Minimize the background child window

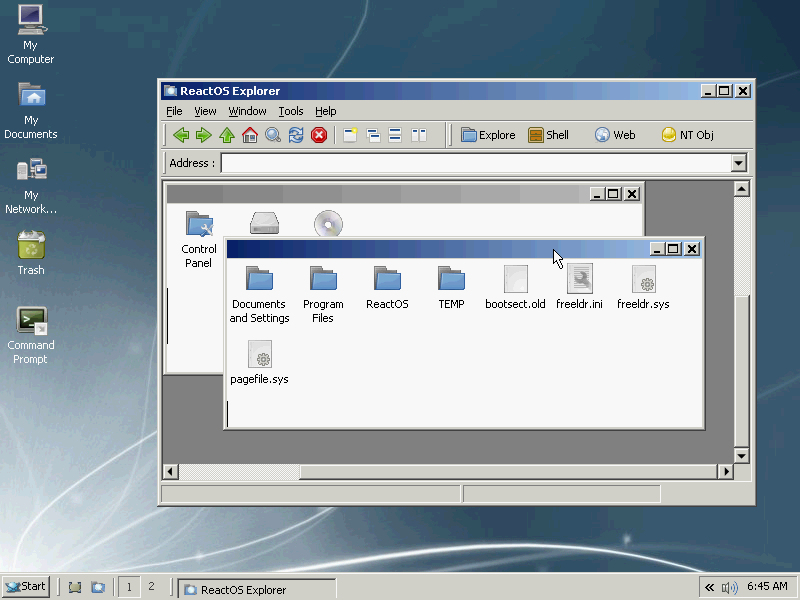click(596, 194)
